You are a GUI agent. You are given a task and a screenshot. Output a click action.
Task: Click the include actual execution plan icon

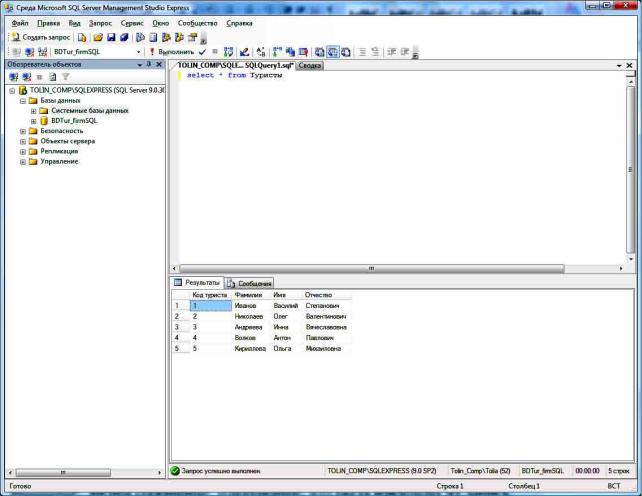277,52
